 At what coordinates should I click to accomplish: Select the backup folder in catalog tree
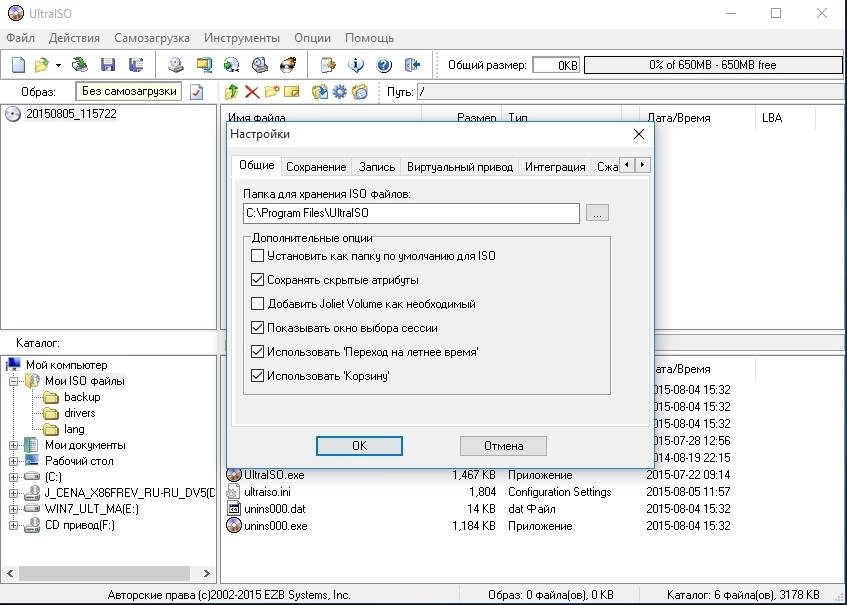(82, 398)
